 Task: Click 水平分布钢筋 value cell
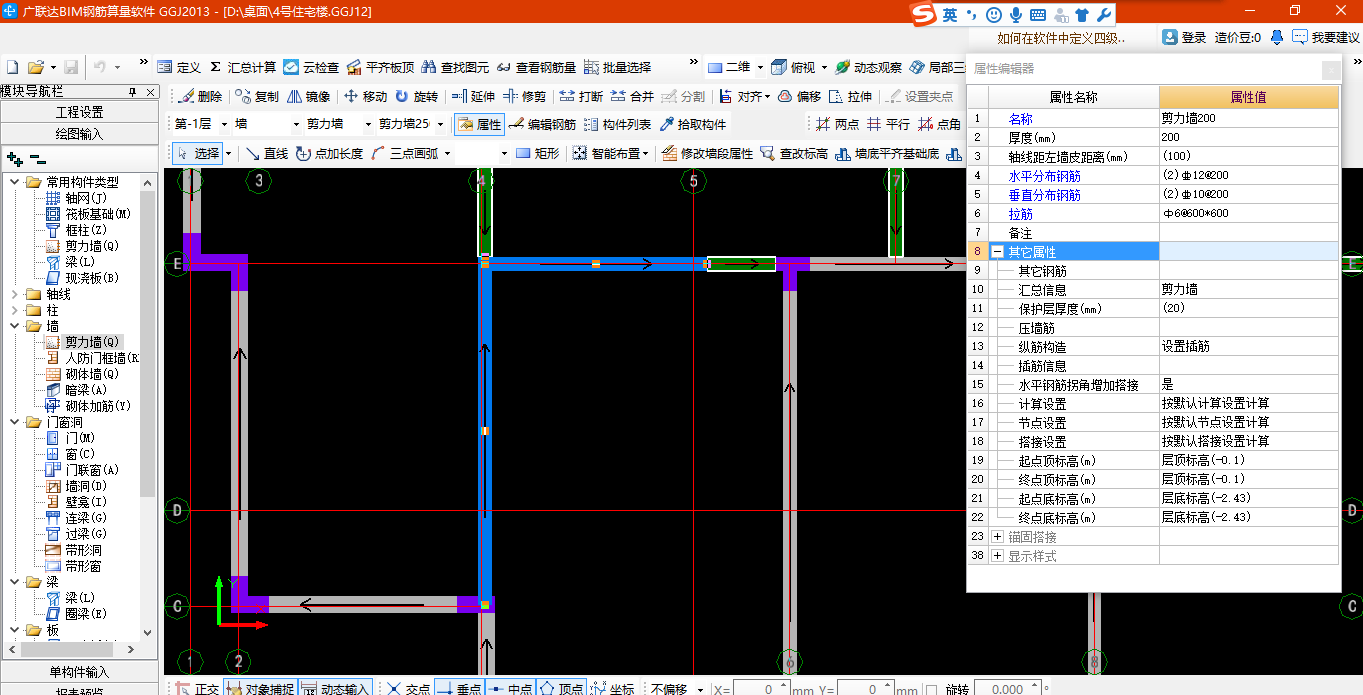[1249, 176]
